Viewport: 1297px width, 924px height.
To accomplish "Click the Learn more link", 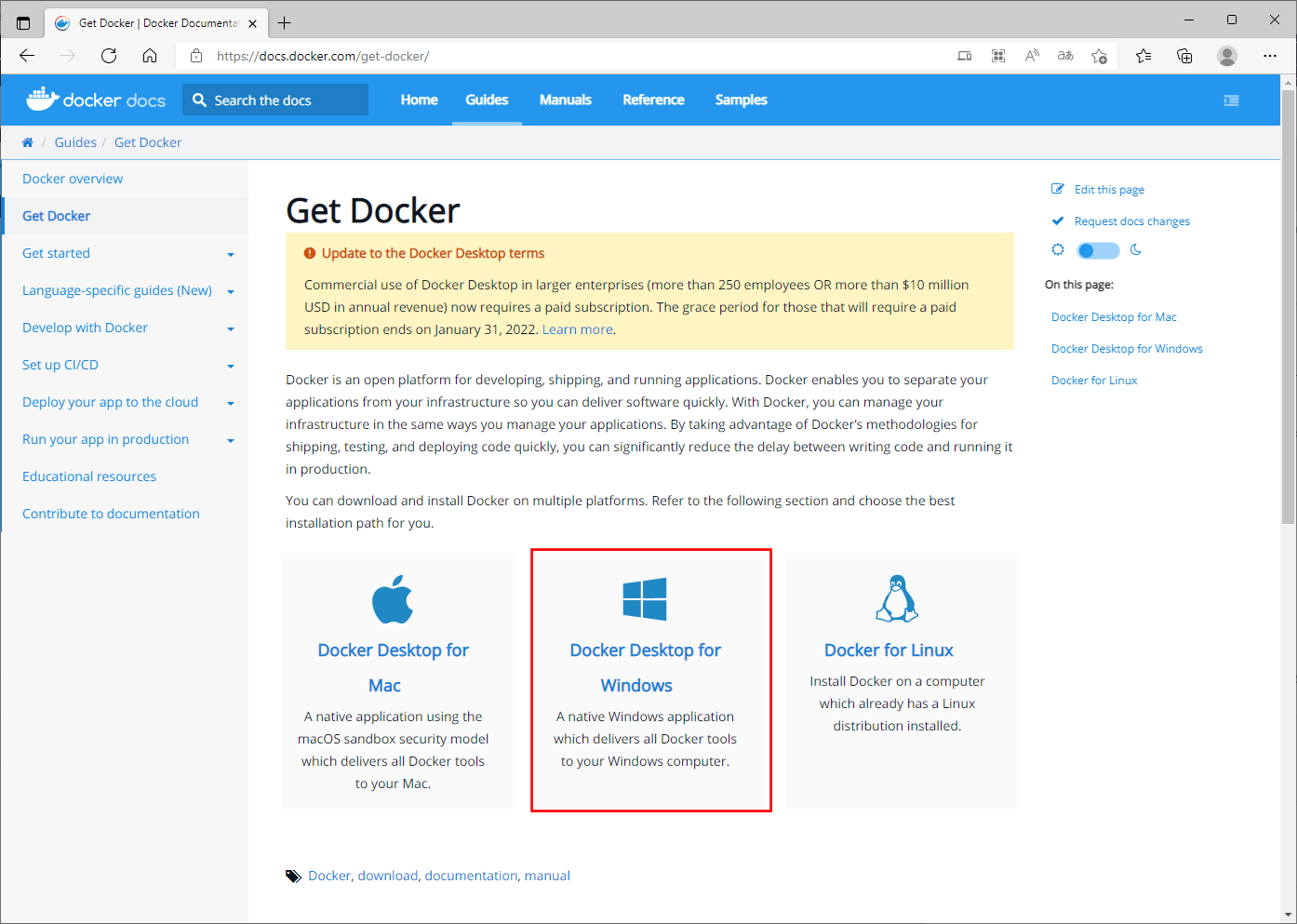I will click(577, 329).
